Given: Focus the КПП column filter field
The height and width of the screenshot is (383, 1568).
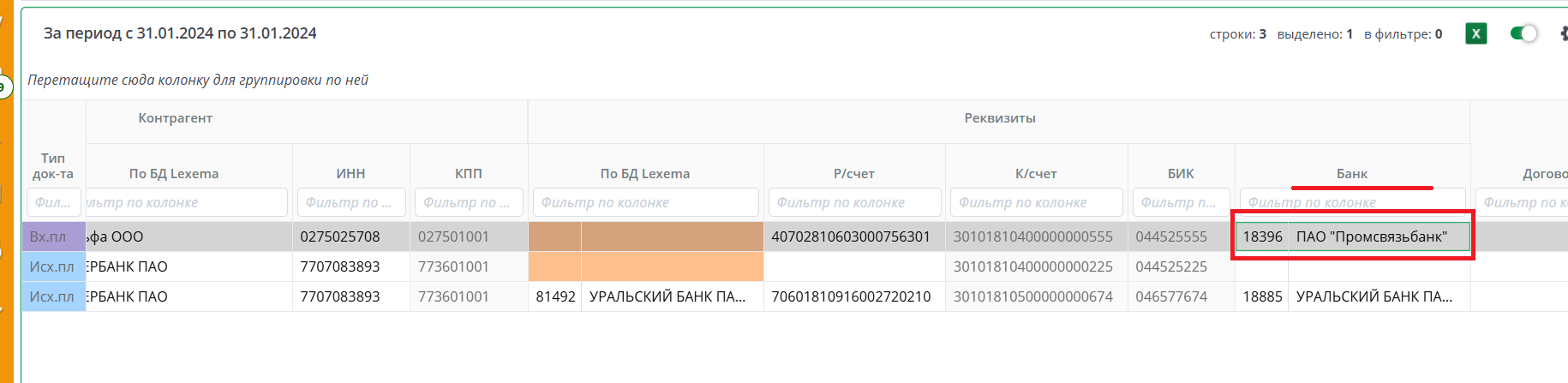Looking at the screenshot, I should click(x=468, y=202).
